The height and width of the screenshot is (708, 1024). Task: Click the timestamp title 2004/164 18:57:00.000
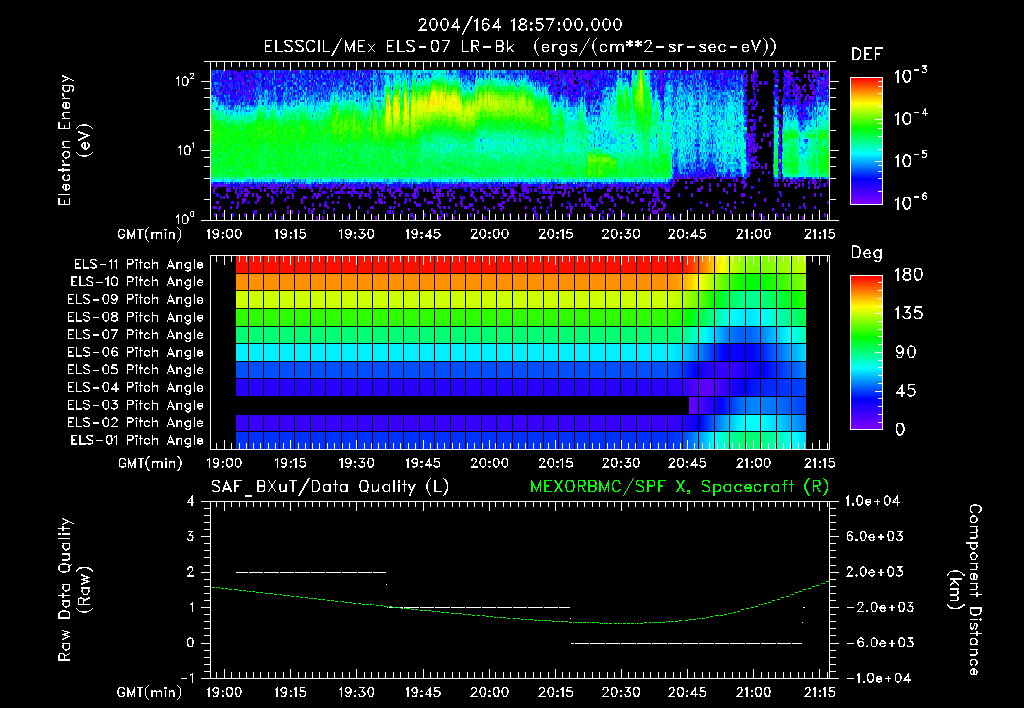[520, 25]
